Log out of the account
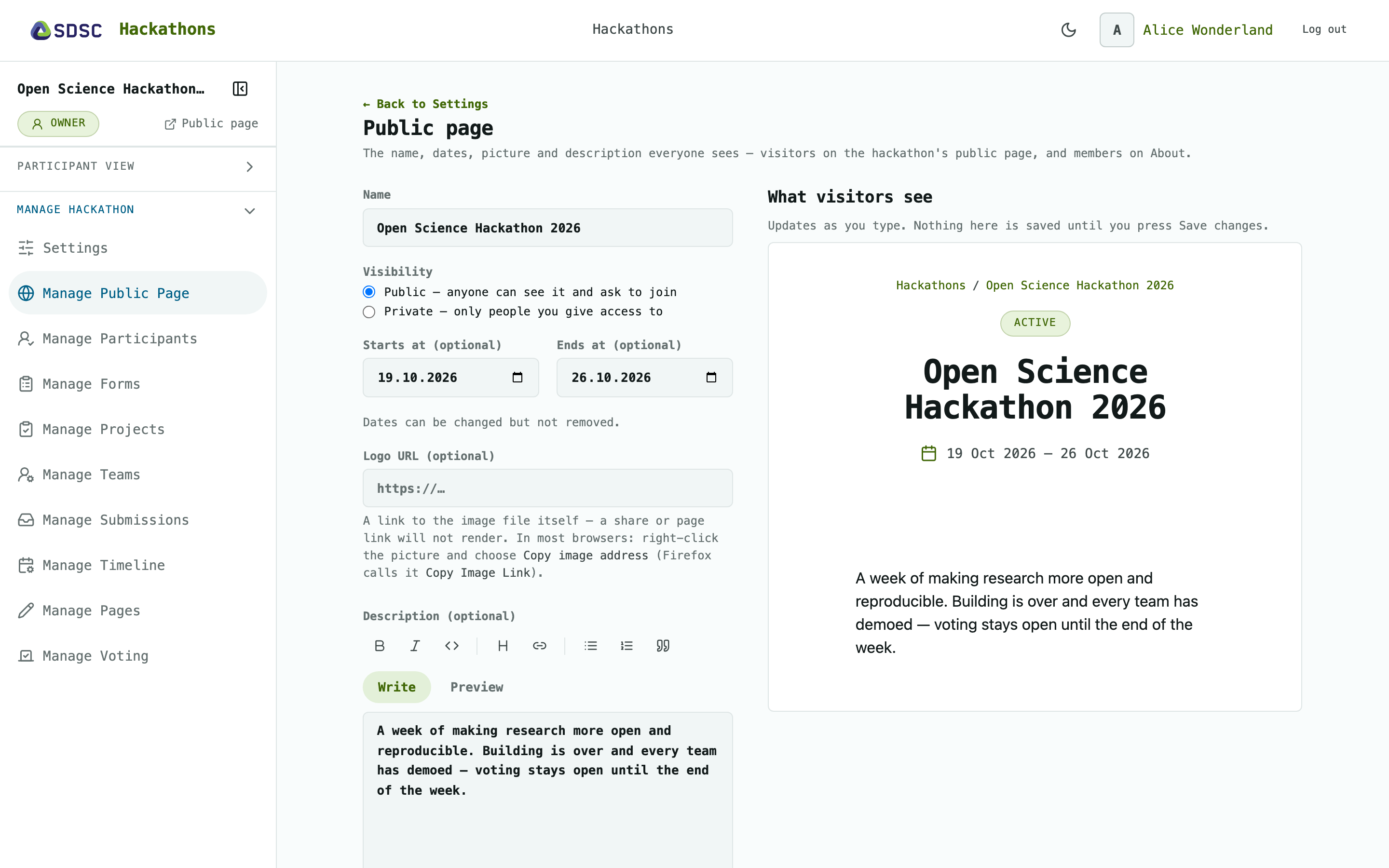Viewport: 1389px width, 868px height. 1324,29
